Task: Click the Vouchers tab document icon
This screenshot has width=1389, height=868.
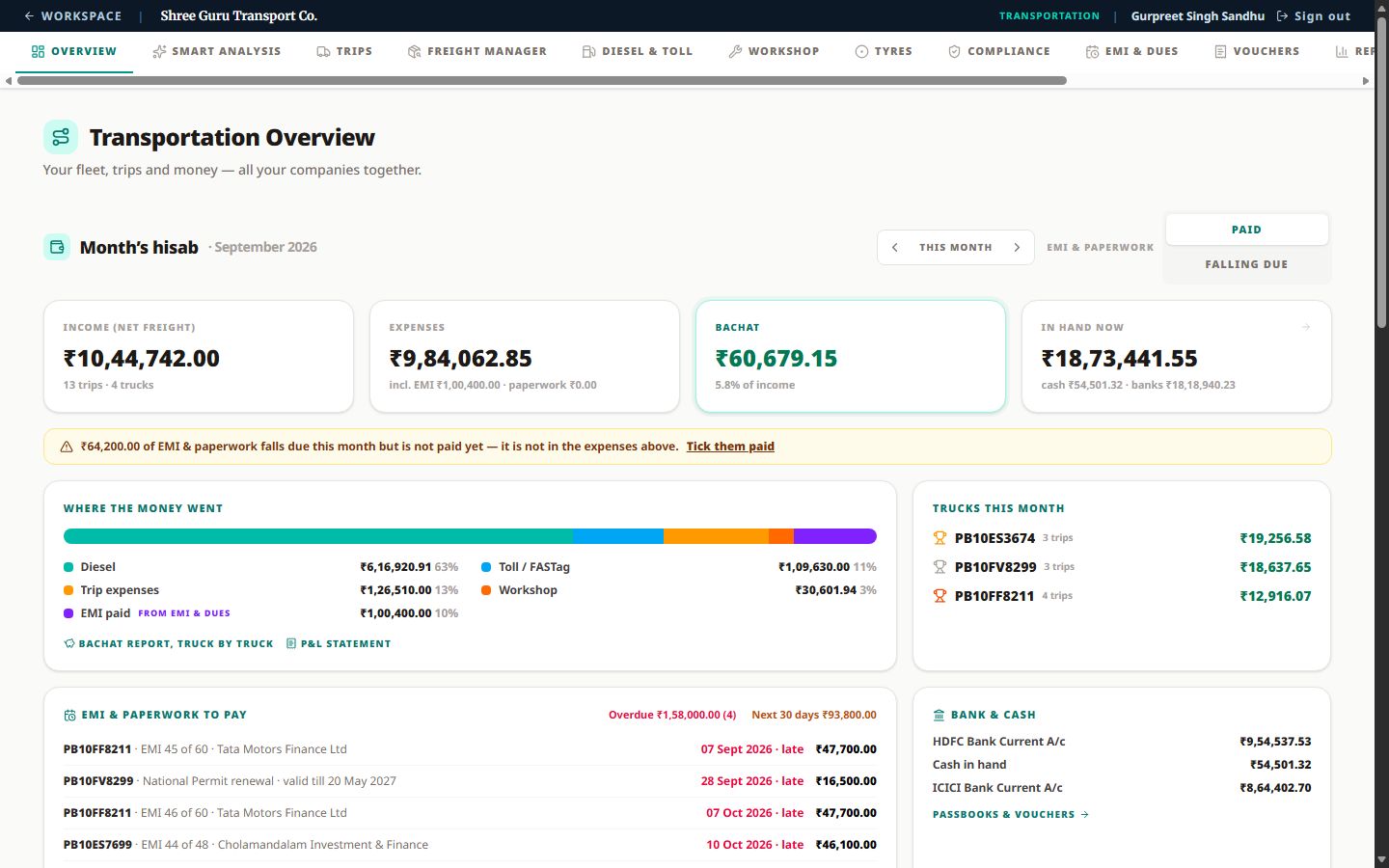Action: [x=1220, y=51]
